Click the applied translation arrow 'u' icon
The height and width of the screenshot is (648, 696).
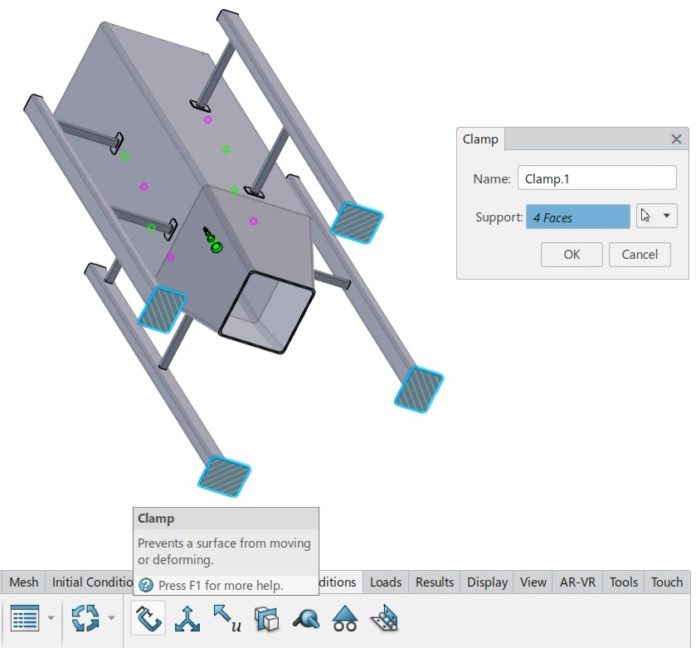227,619
